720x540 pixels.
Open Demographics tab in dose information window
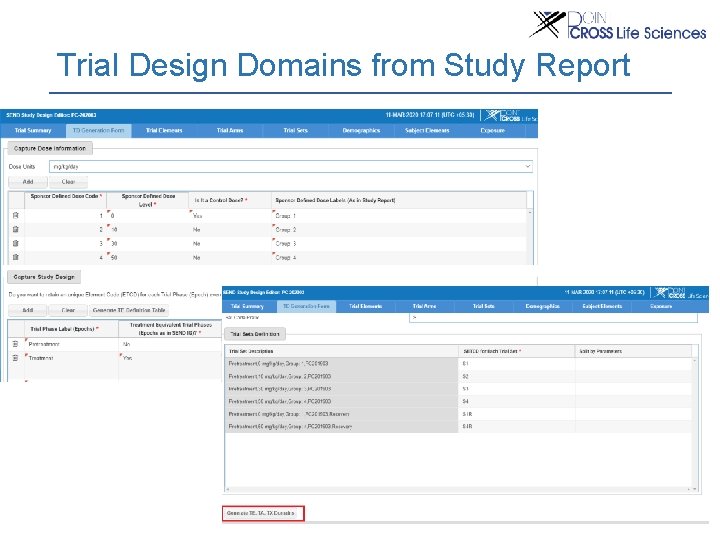pyautogui.click(x=361, y=130)
